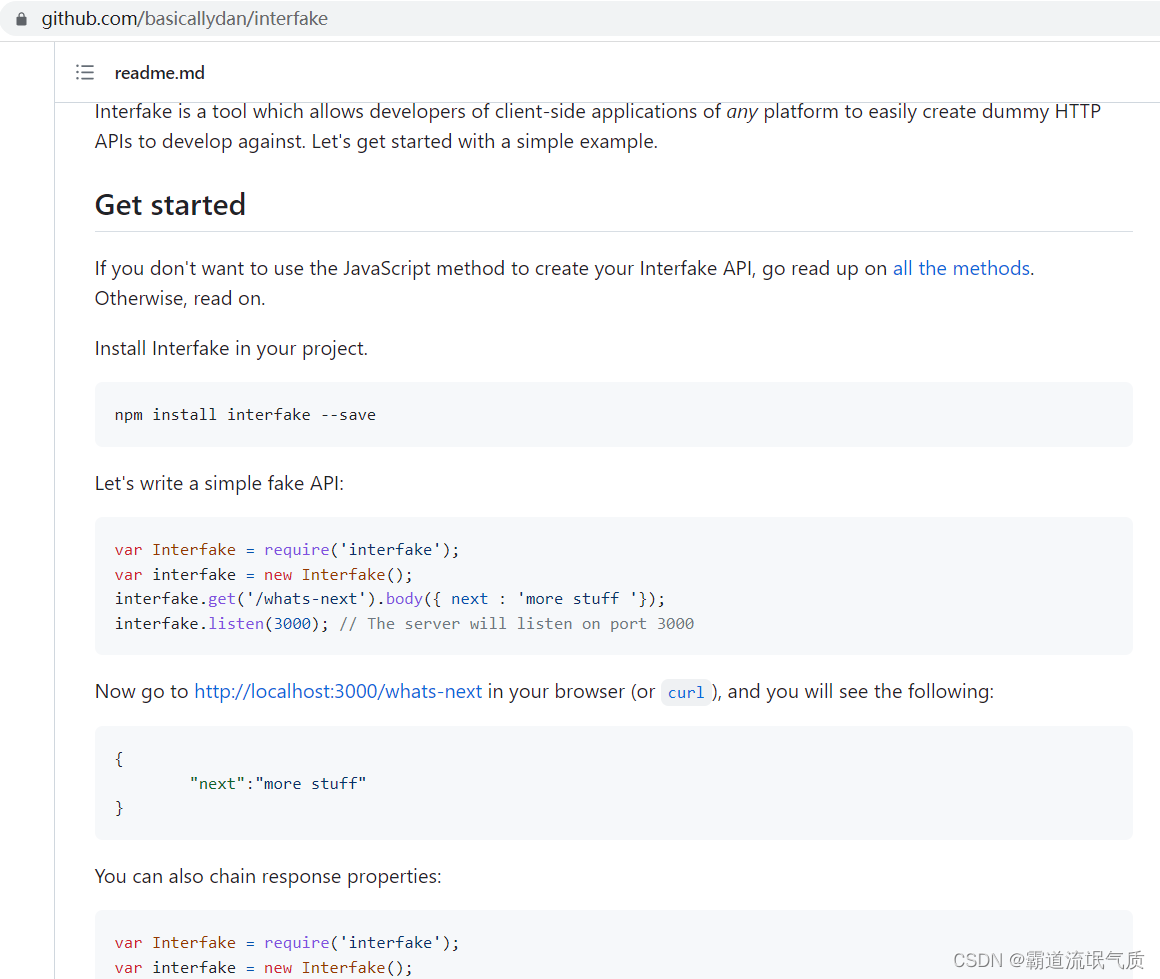The image size is (1160, 979).
Task: Click the italic word 'any' in the intro
Action: (742, 112)
